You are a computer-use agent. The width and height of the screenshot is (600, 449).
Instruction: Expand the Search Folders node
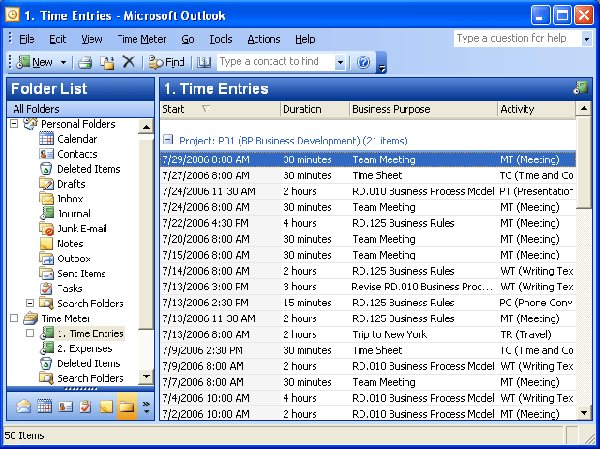30,303
